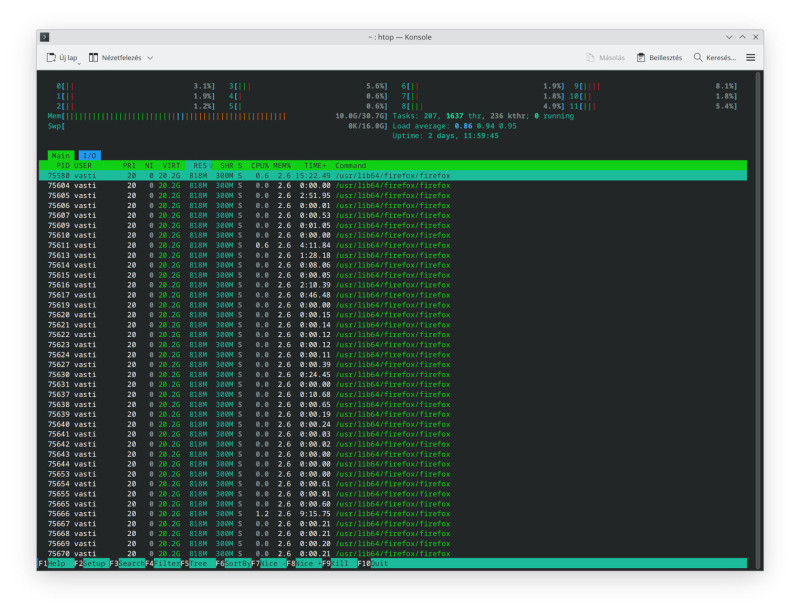This screenshot has width=800, height=614.
Task: Sort by the CPU% column header
Action: coord(260,166)
